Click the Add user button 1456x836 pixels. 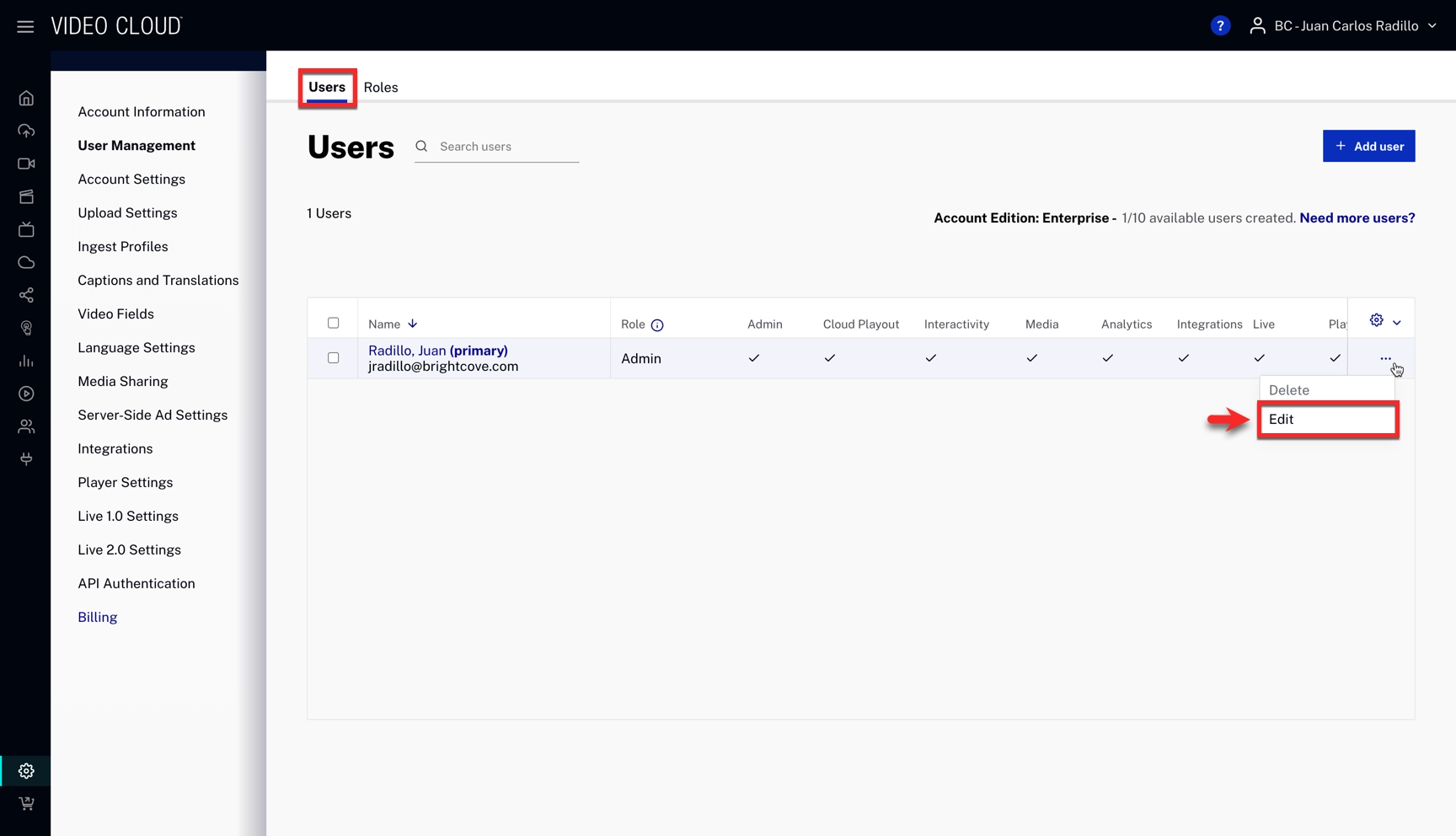pyautogui.click(x=1368, y=147)
